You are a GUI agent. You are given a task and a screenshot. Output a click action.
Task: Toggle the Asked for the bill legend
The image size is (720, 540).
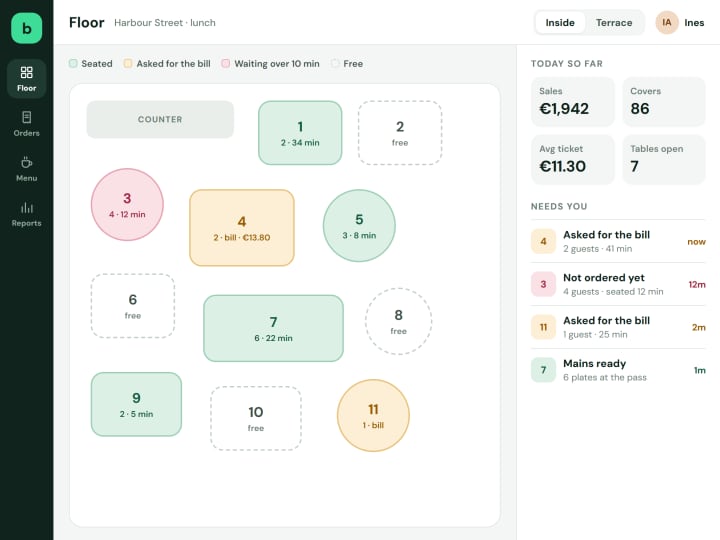tap(167, 63)
